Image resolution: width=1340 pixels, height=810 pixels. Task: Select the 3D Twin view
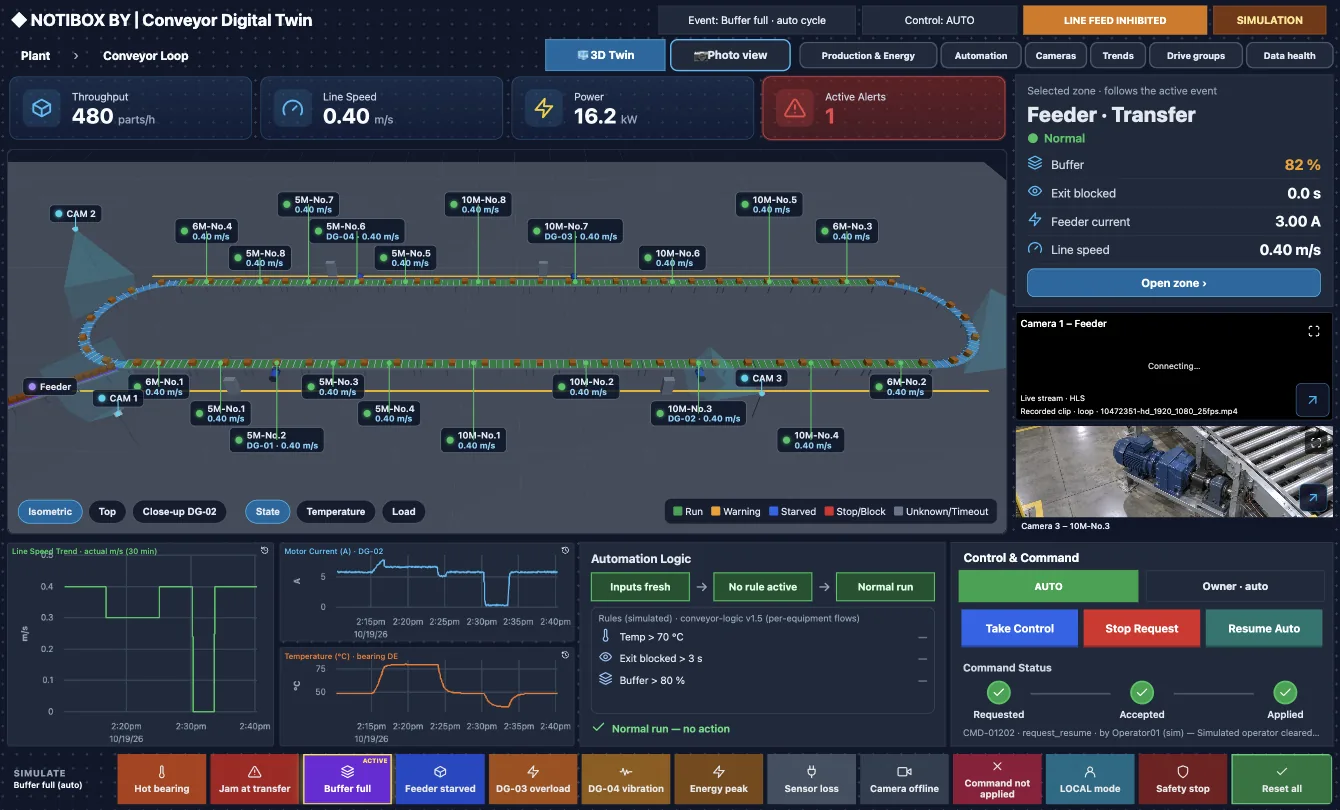[605, 55]
